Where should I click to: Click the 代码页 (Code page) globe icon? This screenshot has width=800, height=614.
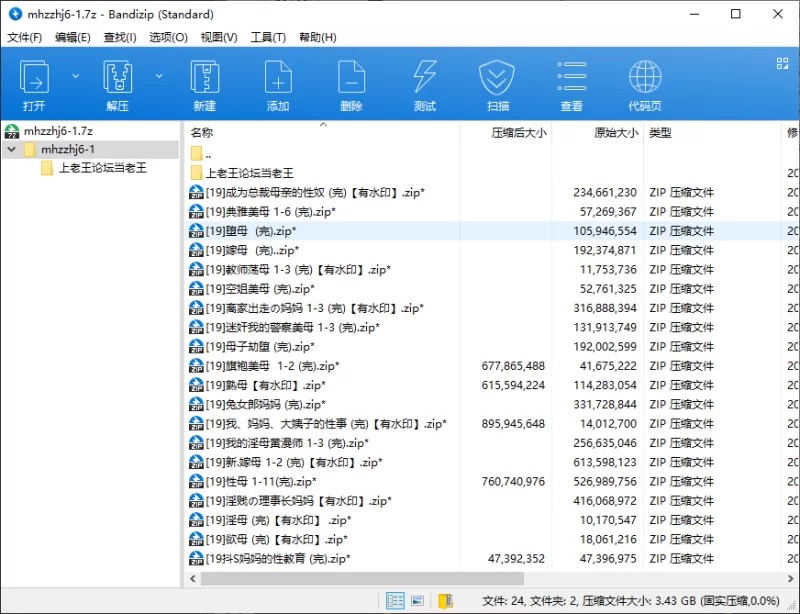644,85
